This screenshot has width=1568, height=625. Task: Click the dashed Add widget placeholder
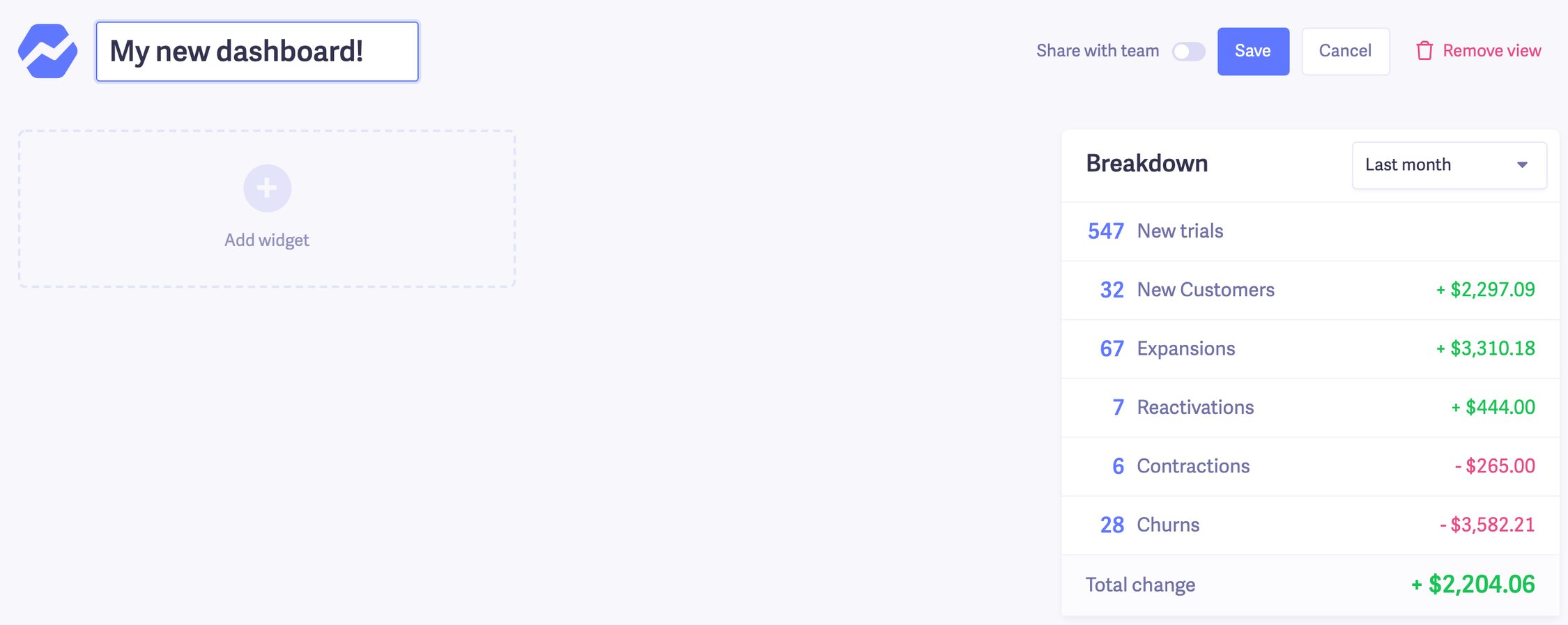point(267,209)
